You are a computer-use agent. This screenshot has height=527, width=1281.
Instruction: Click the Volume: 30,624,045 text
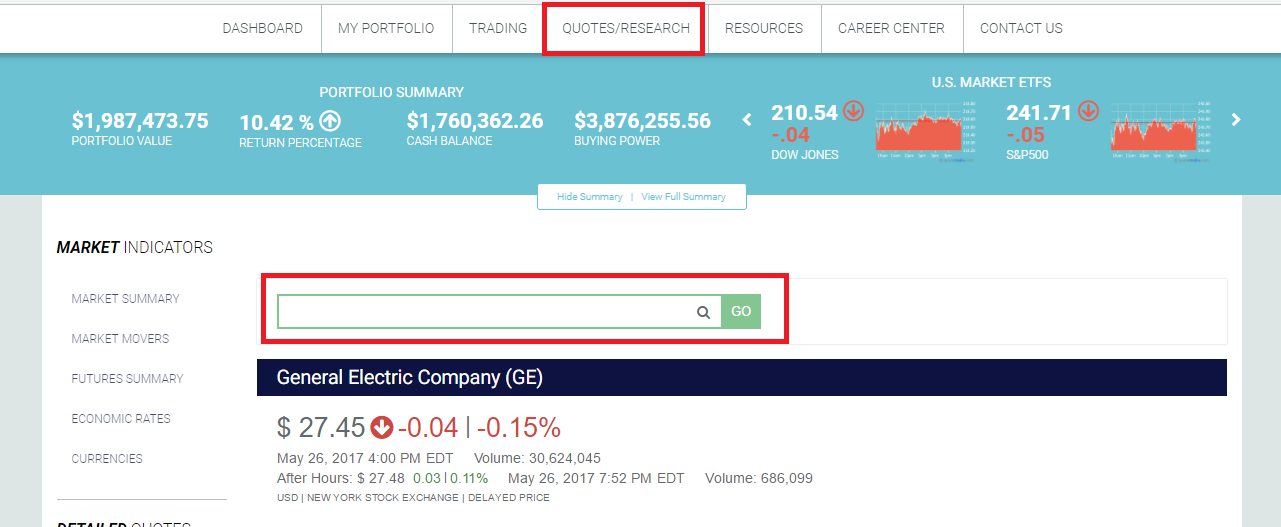[537, 459]
